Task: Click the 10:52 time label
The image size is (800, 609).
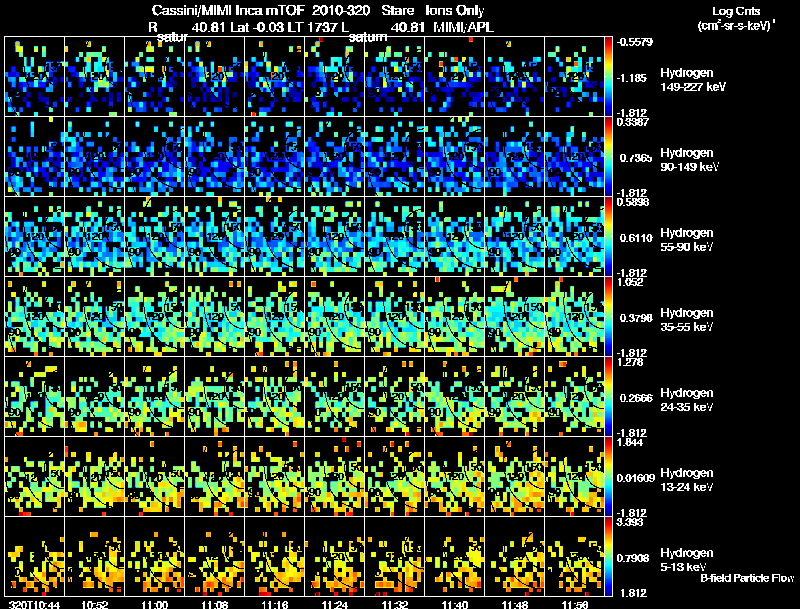Action: tap(94, 605)
